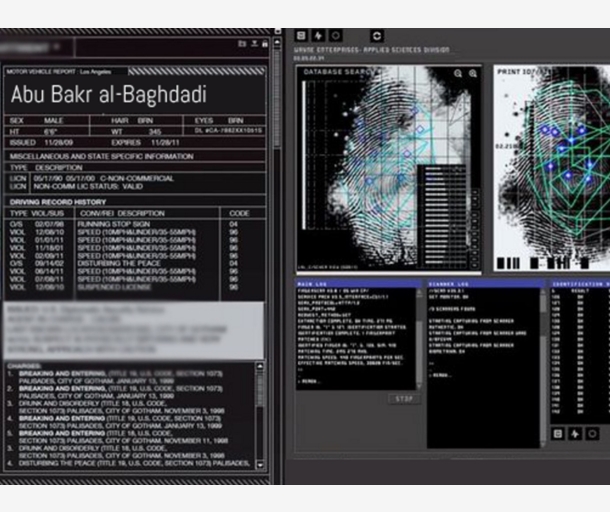Viewport: 610px width, 512px height.
Task: Click download icon in report panel header
Action: tap(254, 44)
